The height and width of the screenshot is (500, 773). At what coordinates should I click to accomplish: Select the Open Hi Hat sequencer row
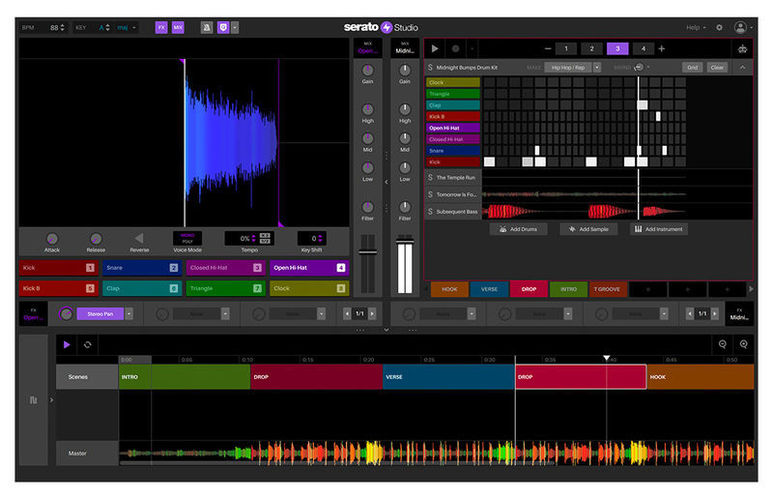coord(453,128)
